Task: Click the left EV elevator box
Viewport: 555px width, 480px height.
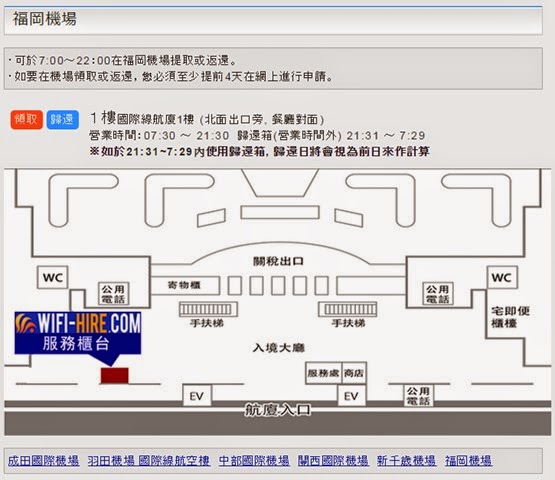Action: [x=197, y=395]
